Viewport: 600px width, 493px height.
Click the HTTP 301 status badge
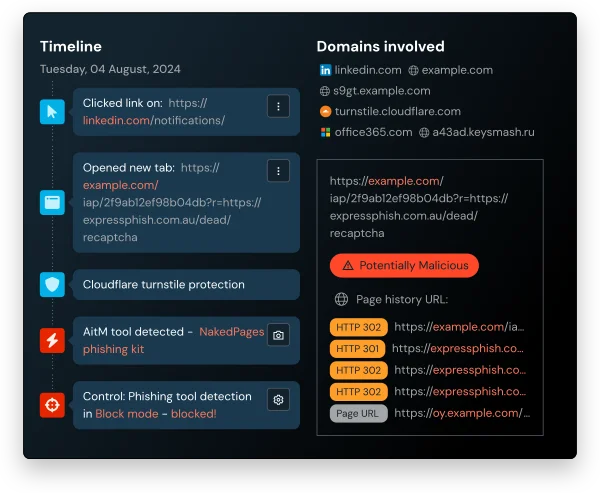[357, 349]
